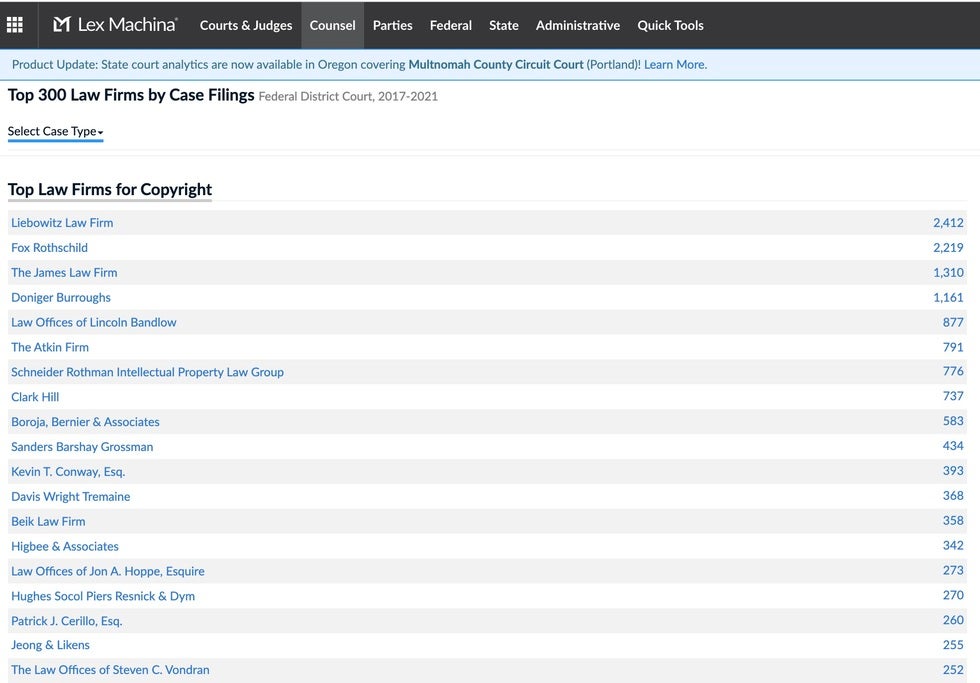Click the Lex Machina logo

pyautogui.click(x=115, y=24)
